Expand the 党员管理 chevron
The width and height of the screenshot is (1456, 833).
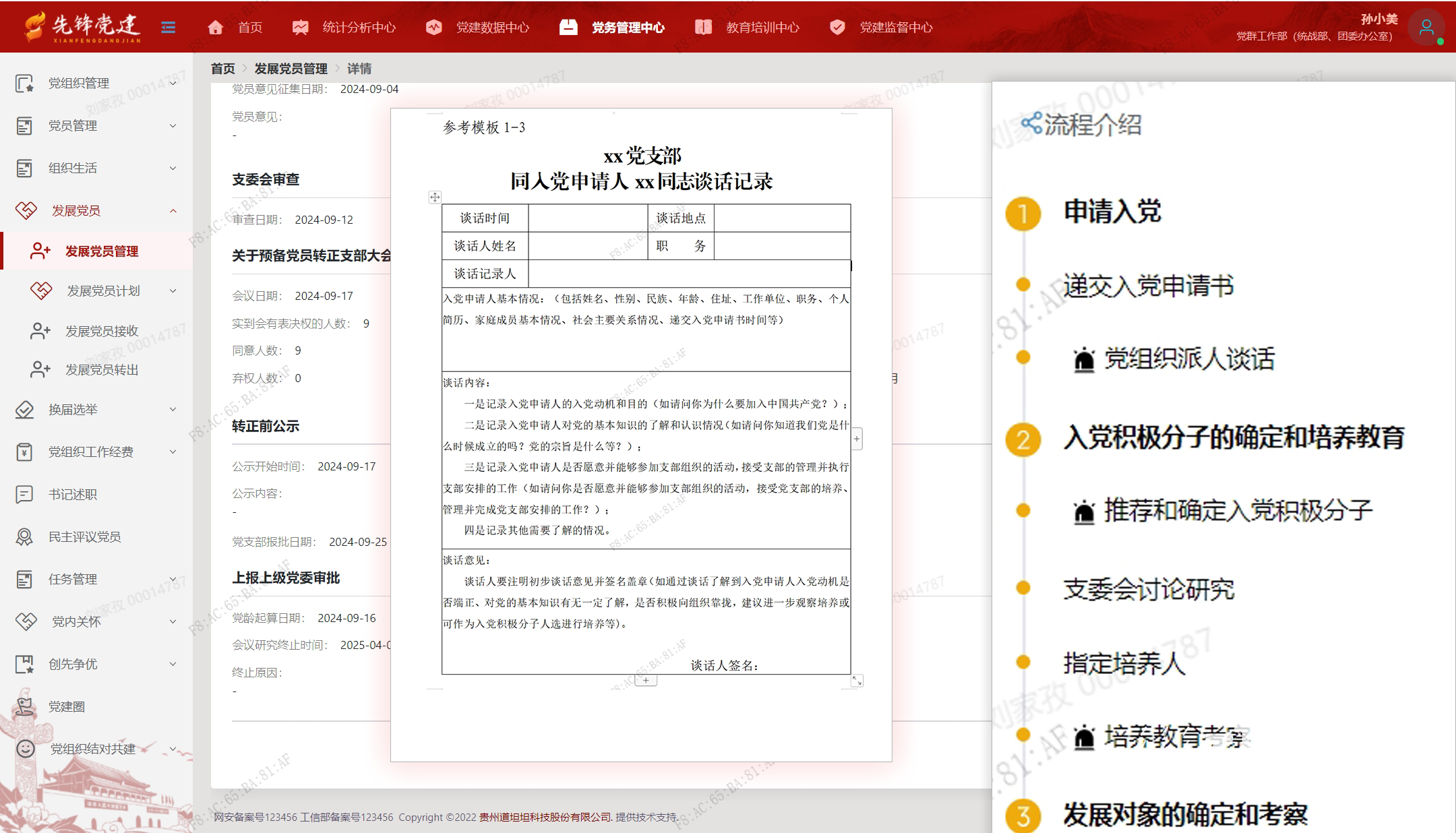click(x=173, y=125)
